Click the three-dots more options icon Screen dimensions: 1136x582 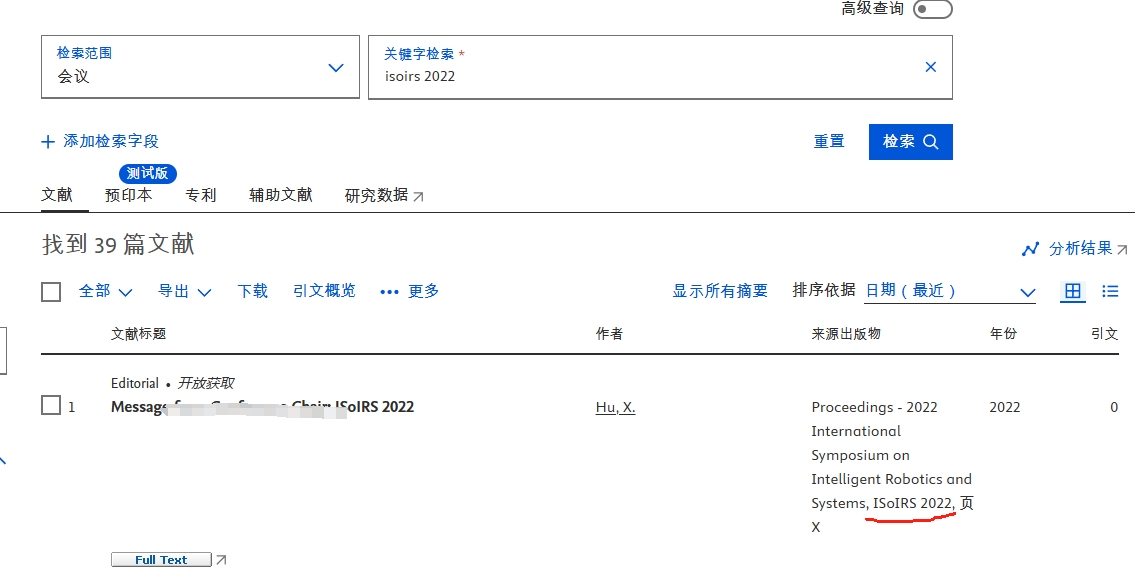pyautogui.click(x=389, y=292)
